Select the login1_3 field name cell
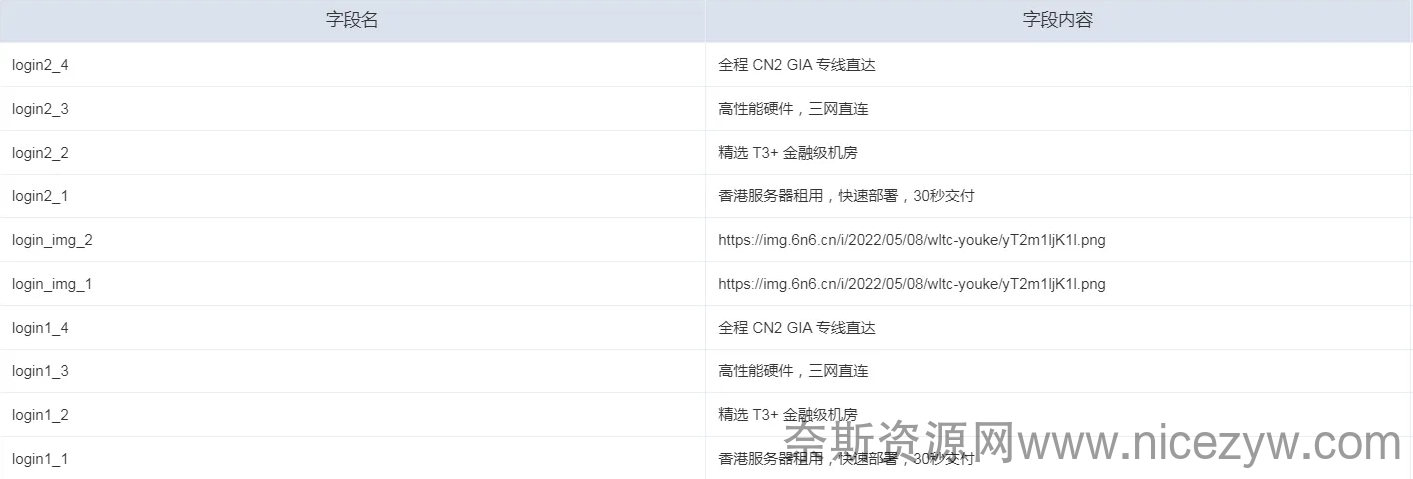 pos(352,371)
